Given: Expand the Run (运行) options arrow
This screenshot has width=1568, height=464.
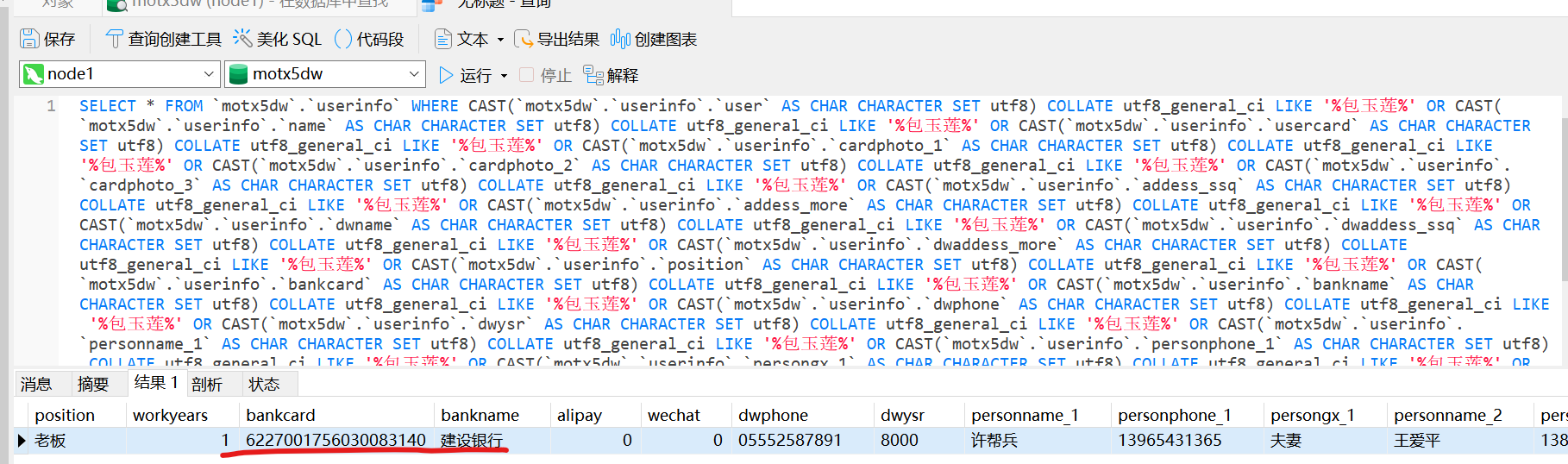Looking at the screenshot, I should 504,76.
